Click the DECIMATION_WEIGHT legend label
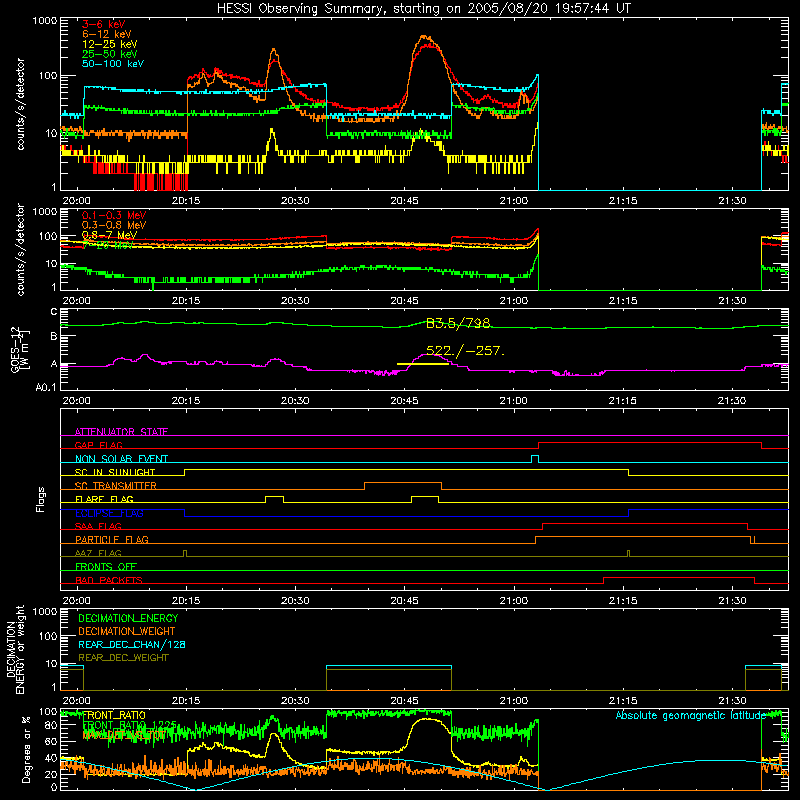 [127, 631]
